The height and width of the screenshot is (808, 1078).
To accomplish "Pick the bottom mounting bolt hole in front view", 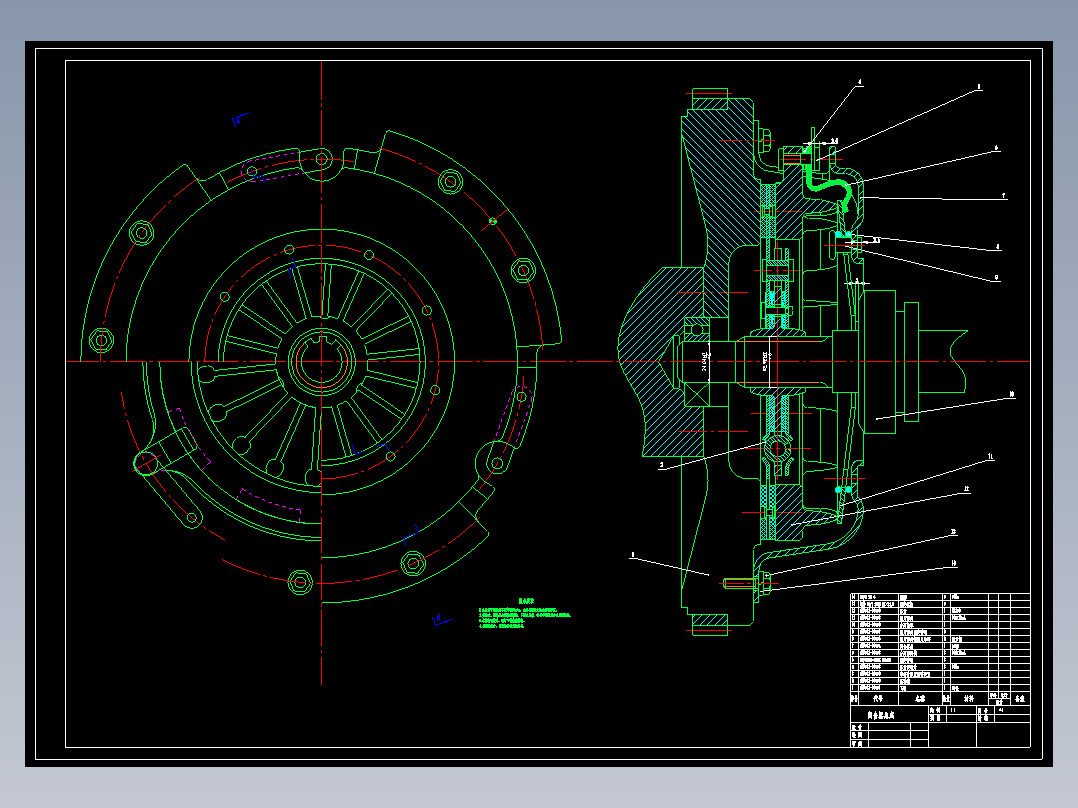I will coord(300,582).
